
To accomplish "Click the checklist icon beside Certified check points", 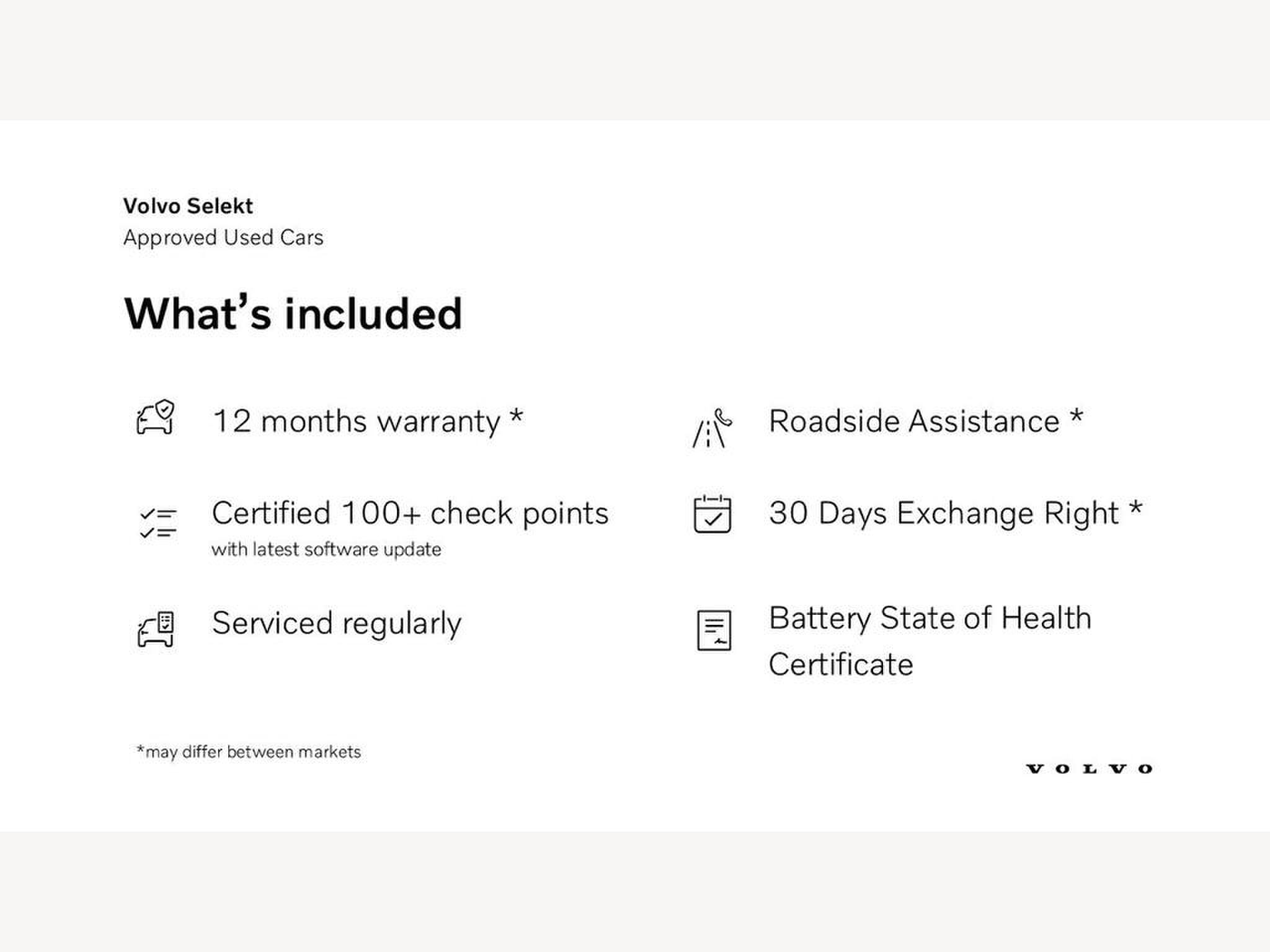I will click(158, 522).
